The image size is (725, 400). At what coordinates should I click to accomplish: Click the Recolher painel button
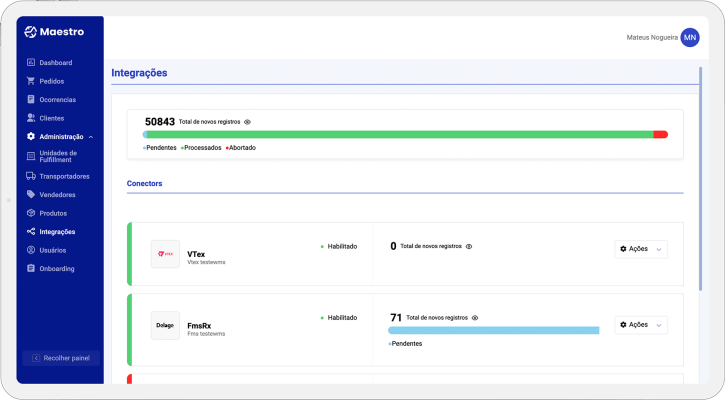point(62,357)
